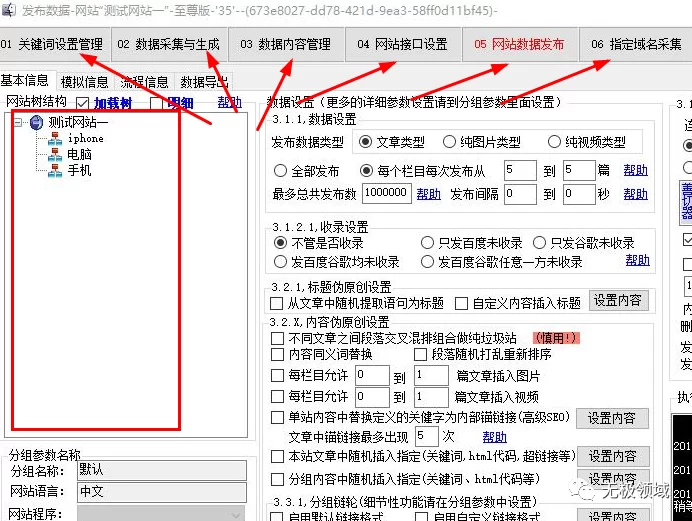The width and height of the screenshot is (692, 521).
Task: Click 帮助 link beside 最多总共发布数
Action: 429,194
